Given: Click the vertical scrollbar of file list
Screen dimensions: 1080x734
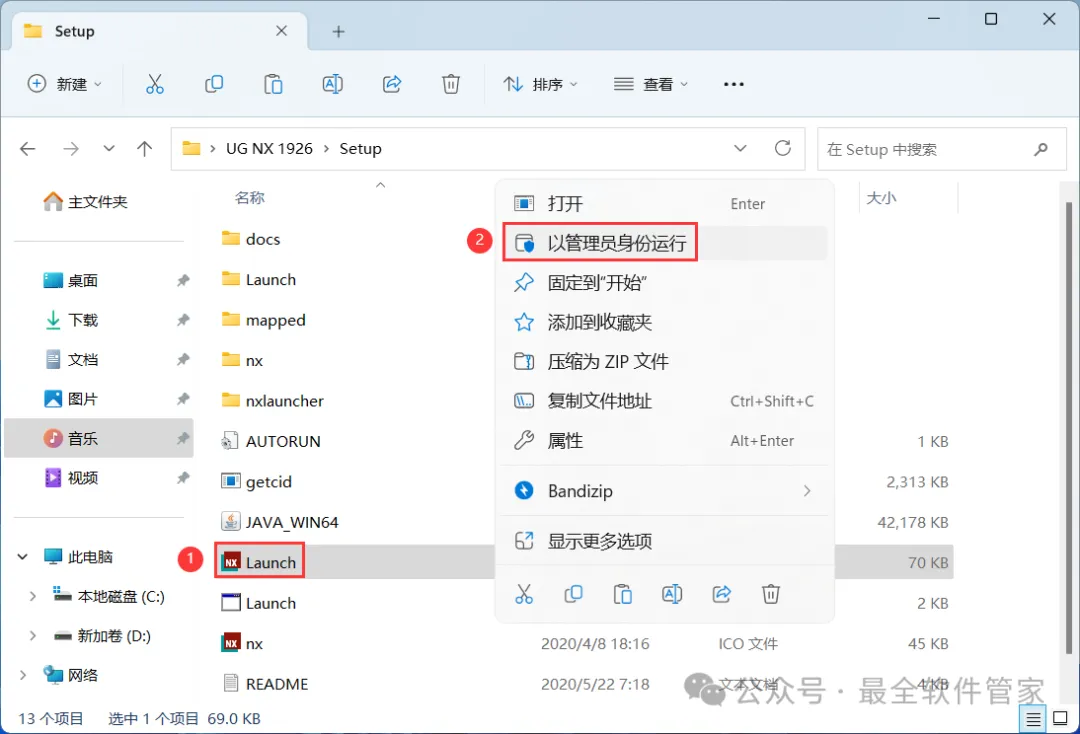Looking at the screenshot, I should point(1068,427).
